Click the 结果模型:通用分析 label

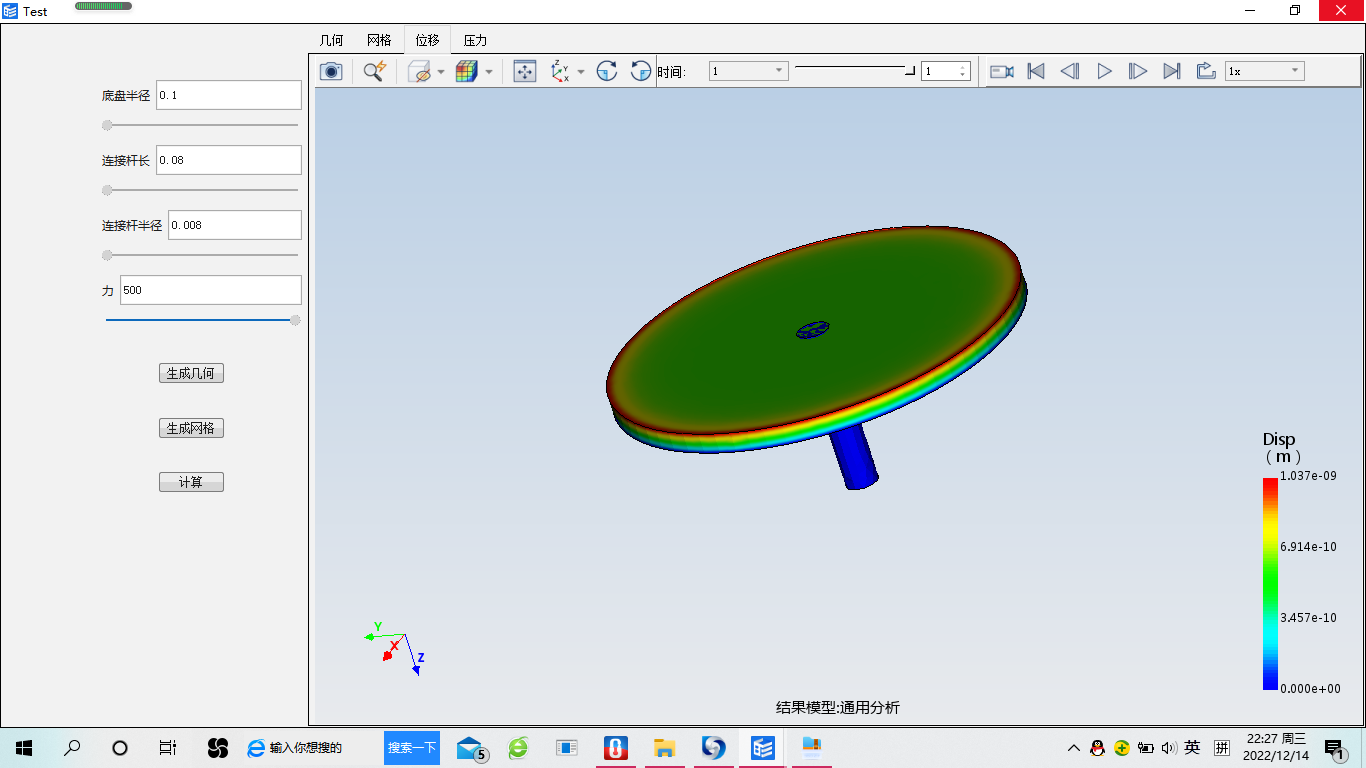[x=838, y=708]
